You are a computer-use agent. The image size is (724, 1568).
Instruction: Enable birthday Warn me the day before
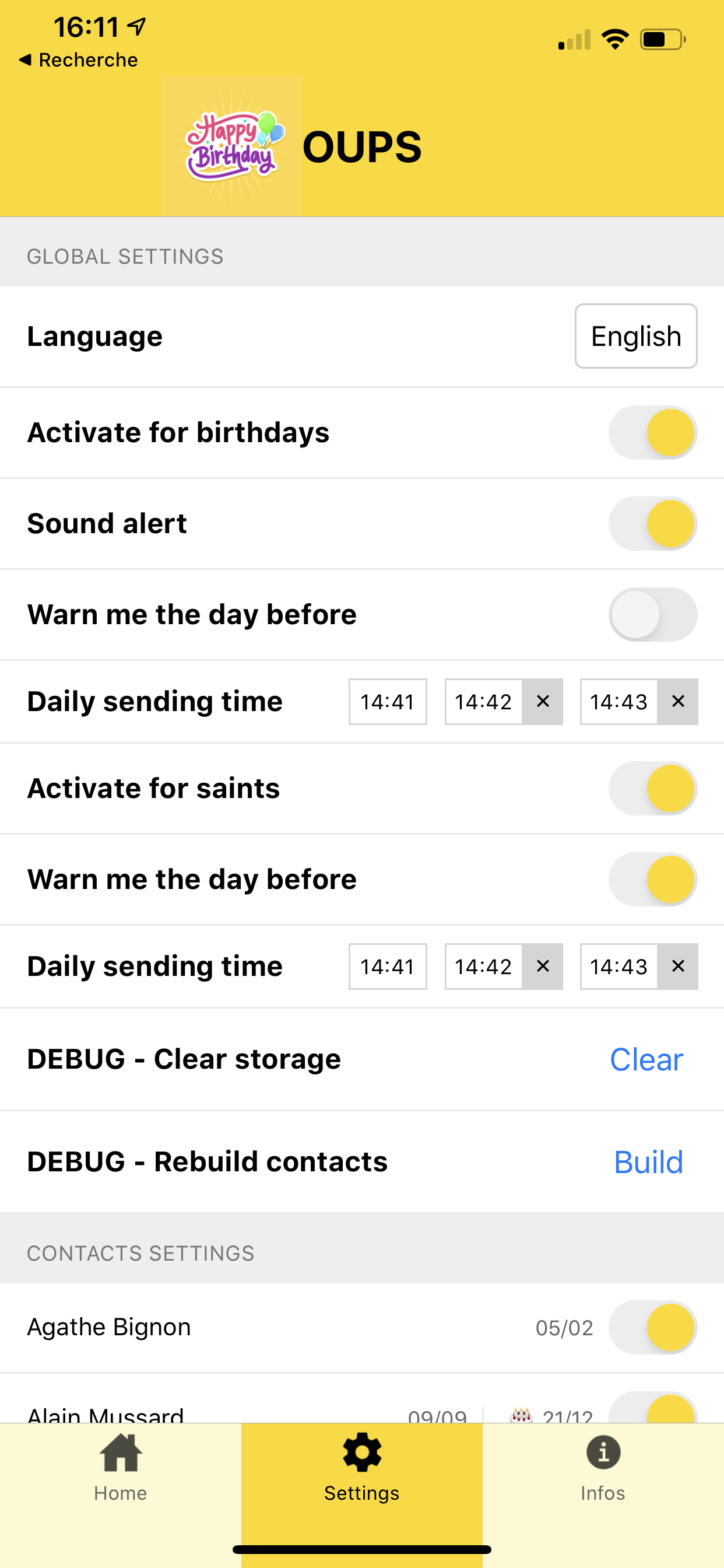tap(653, 615)
